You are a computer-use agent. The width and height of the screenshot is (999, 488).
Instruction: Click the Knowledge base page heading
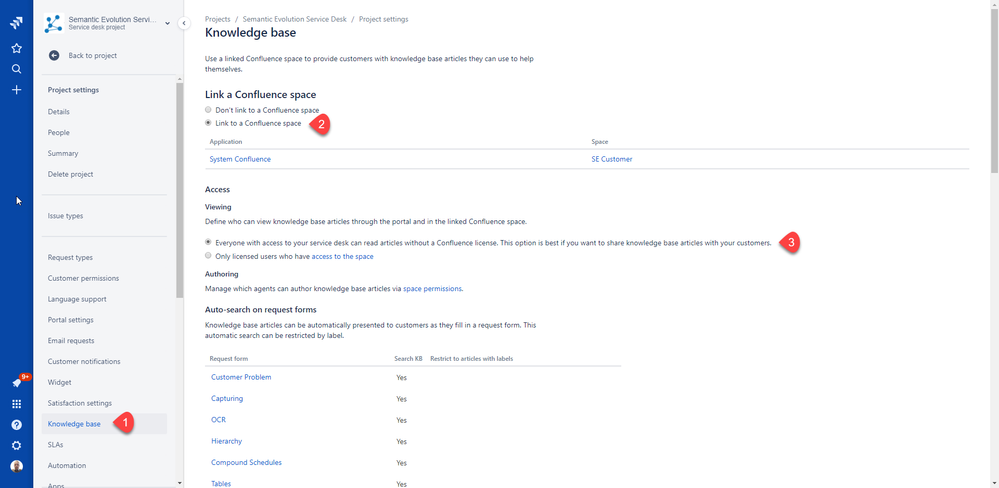click(x=250, y=32)
